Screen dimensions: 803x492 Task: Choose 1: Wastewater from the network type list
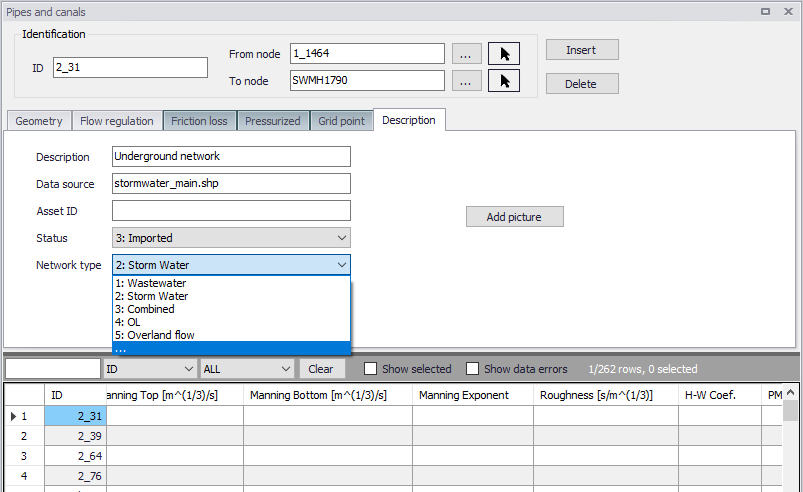[231, 283]
